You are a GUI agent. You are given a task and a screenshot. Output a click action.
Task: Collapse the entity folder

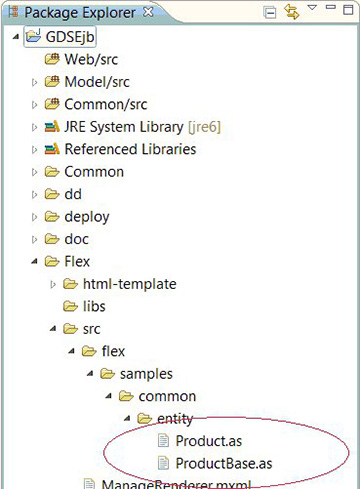point(127,419)
